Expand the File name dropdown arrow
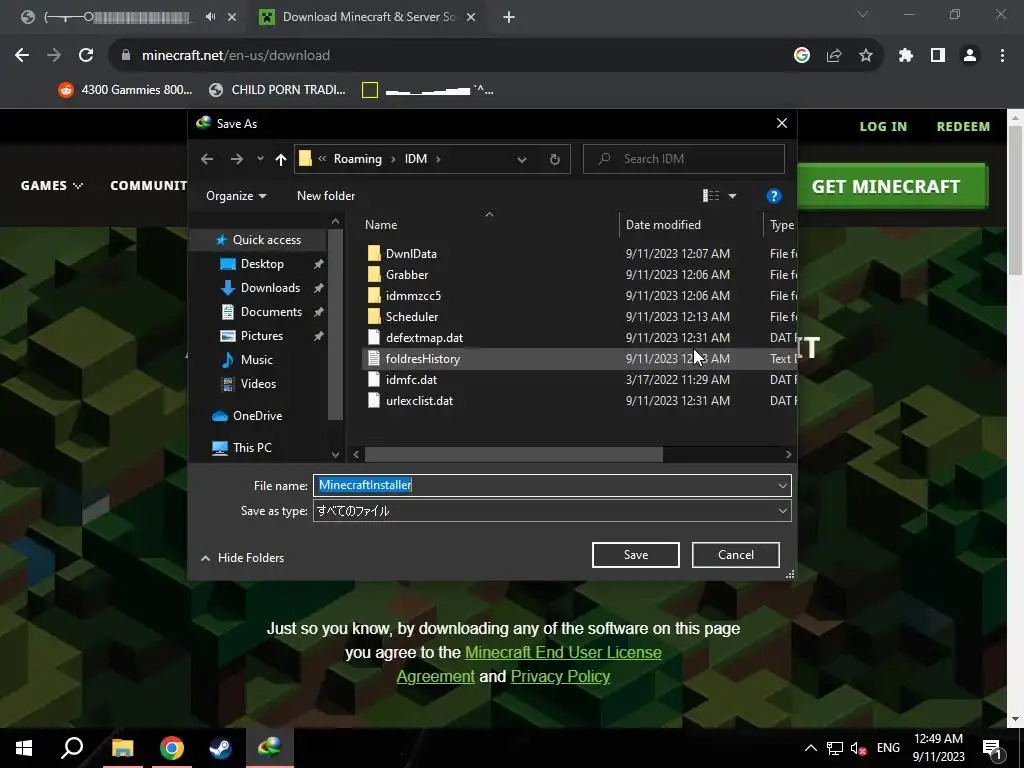 (x=782, y=485)
